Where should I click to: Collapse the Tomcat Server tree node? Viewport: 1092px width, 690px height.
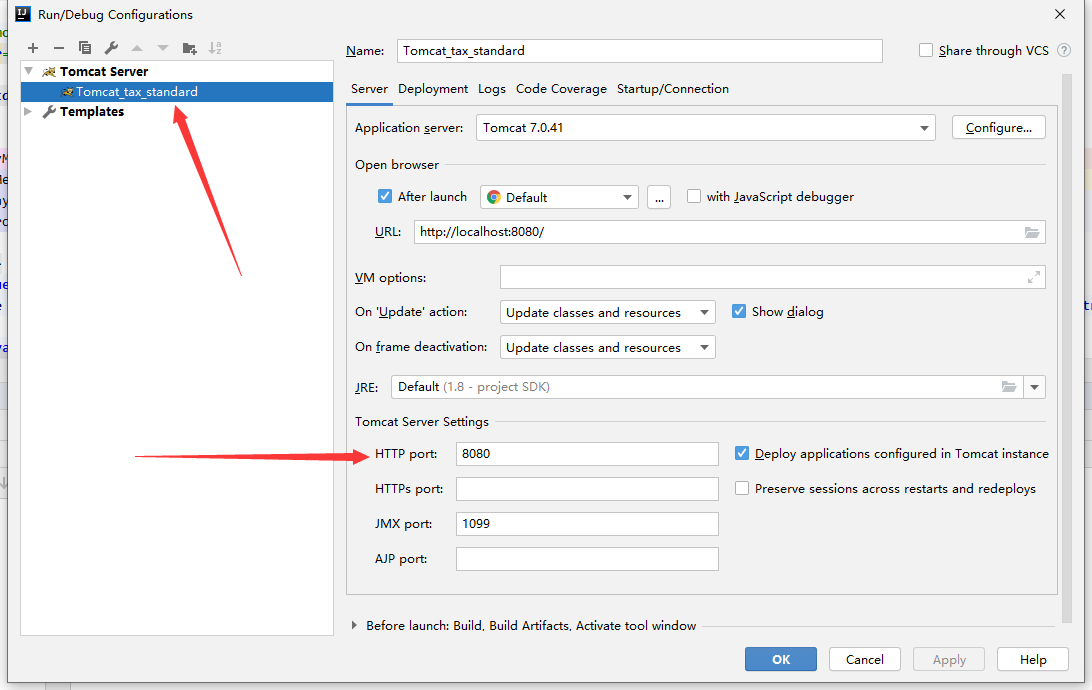pos(29,71)
